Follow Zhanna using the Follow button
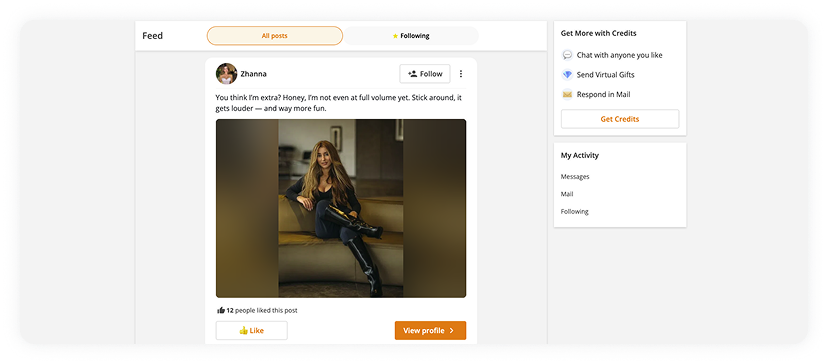 click(425, 74)
